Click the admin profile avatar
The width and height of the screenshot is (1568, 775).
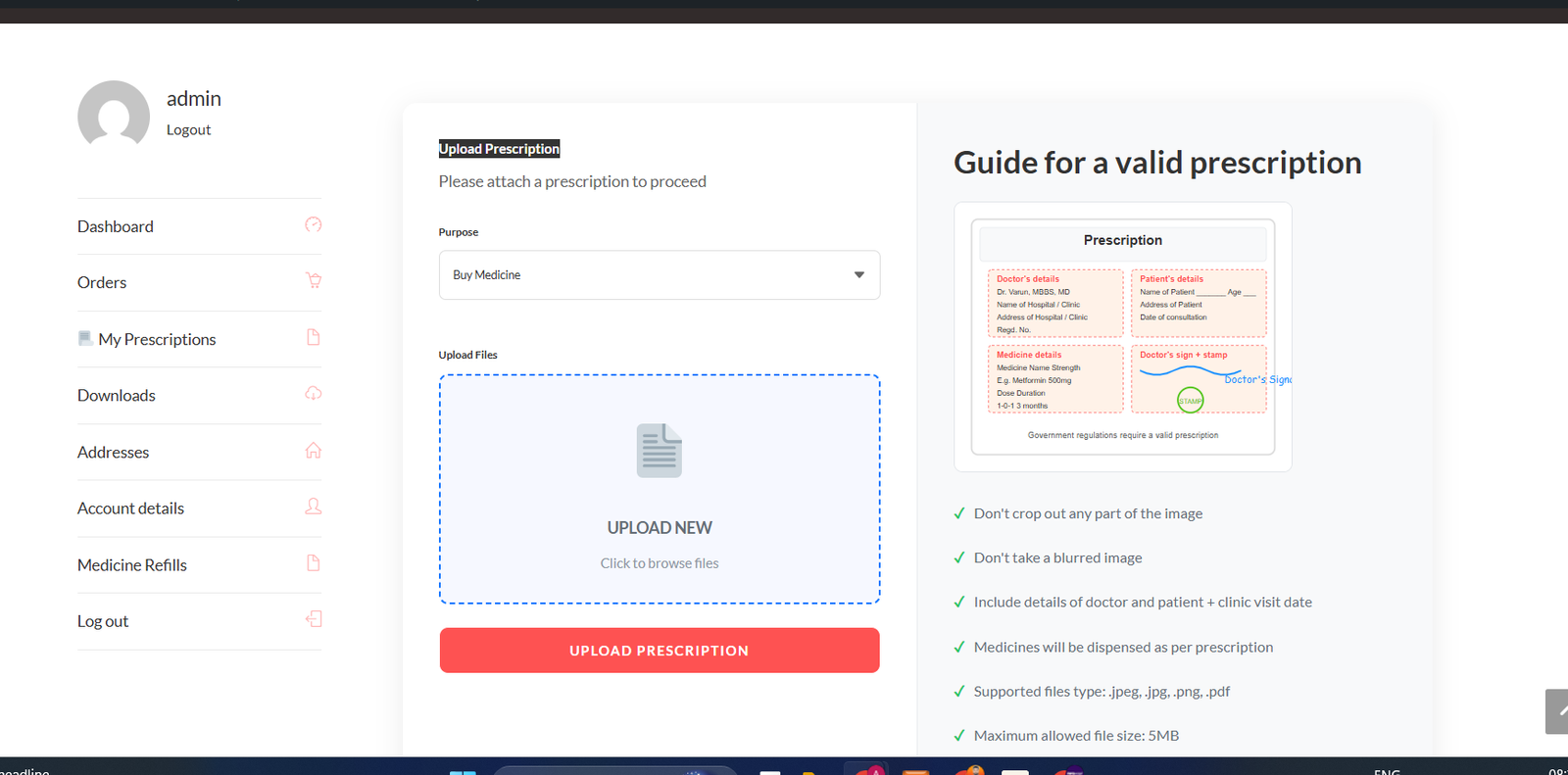(x=114, y=116)
